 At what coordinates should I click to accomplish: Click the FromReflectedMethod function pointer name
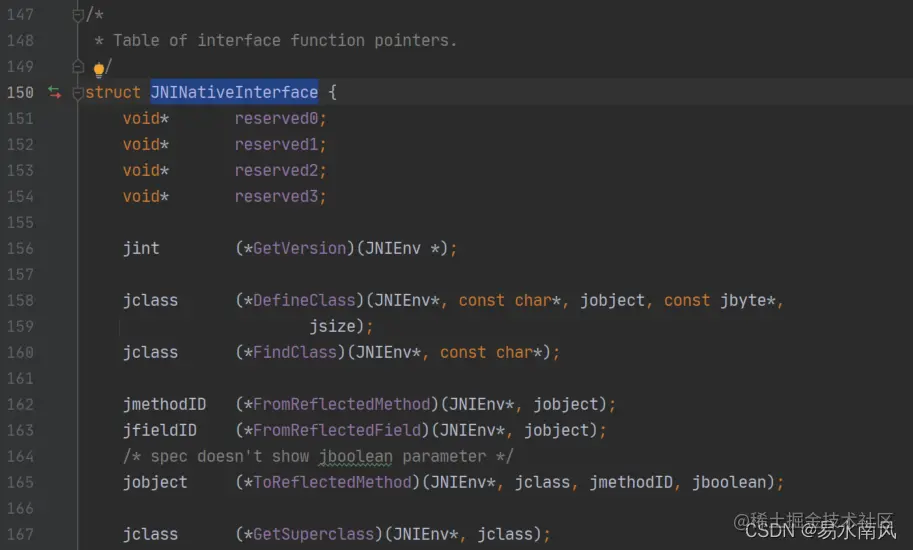click(x=341, y=404)
